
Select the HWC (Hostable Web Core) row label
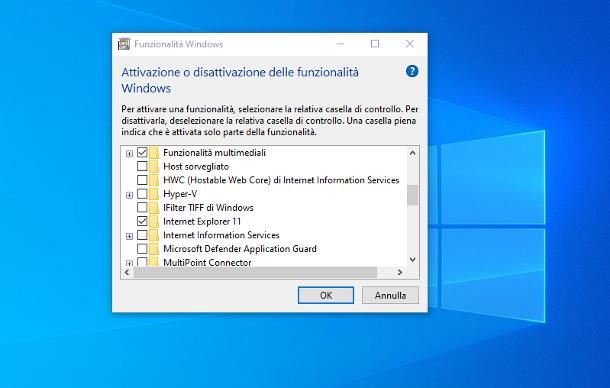[x=281, y=180]
